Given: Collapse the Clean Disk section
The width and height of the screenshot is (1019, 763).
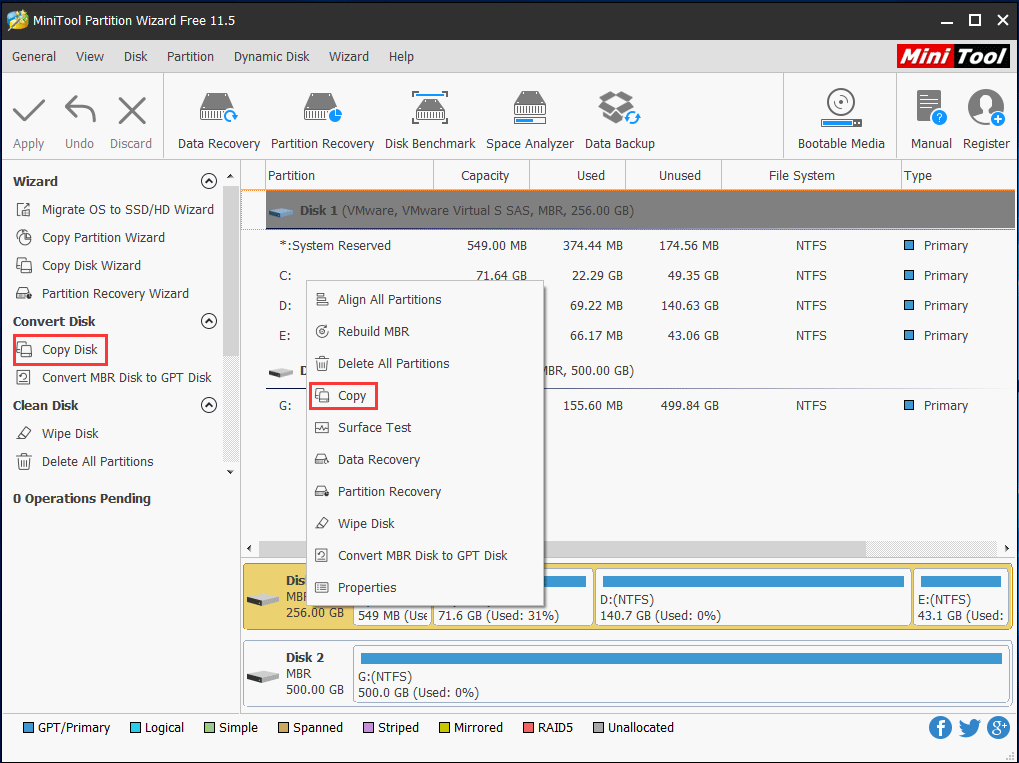Looking at the screenshot, I should pos(209,405).
